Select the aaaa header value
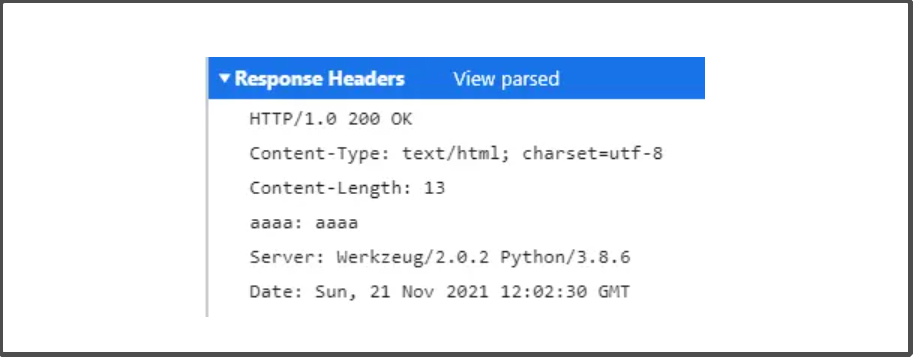The width and height of the screenshot is (915, 360). click(x=336, y=223)
